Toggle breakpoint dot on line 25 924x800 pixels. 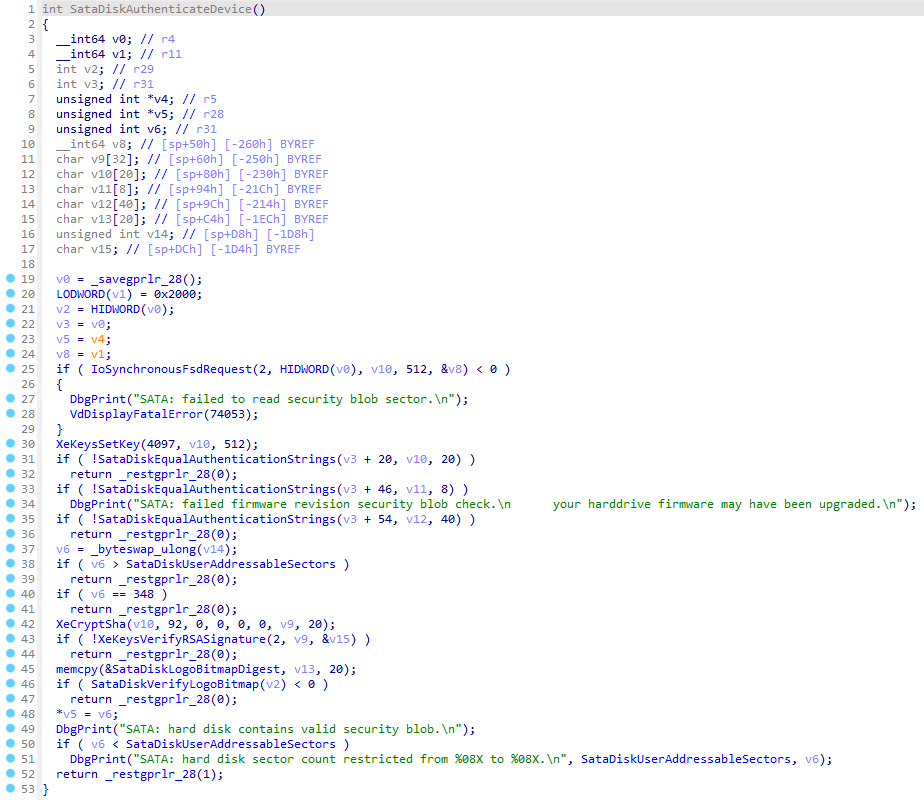pyautogui.click(x=10, y=369)
